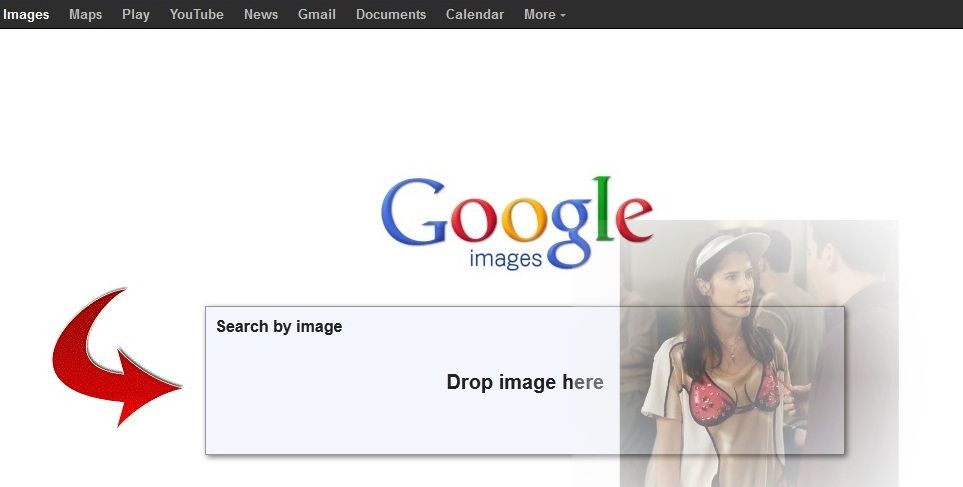963x487 pixels.
Task: Select YouTube in the navigation bar
Action: pyautogui.click(x=197, y=14)
